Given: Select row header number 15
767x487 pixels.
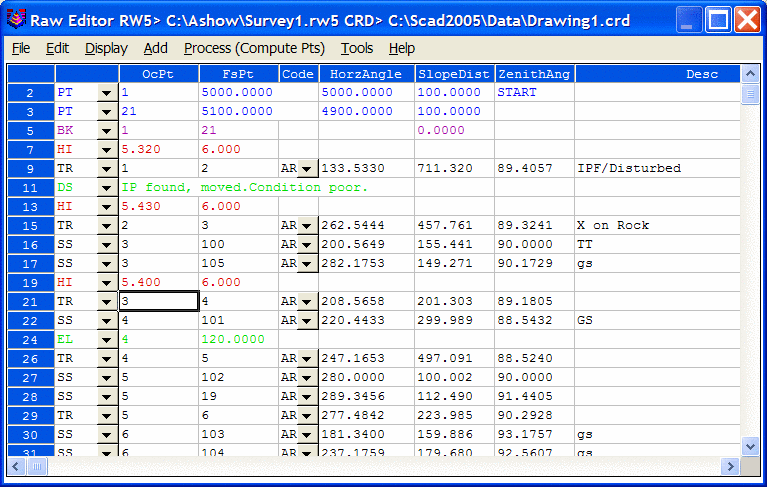Looking at the screenshot, I should tap(30, 226).
